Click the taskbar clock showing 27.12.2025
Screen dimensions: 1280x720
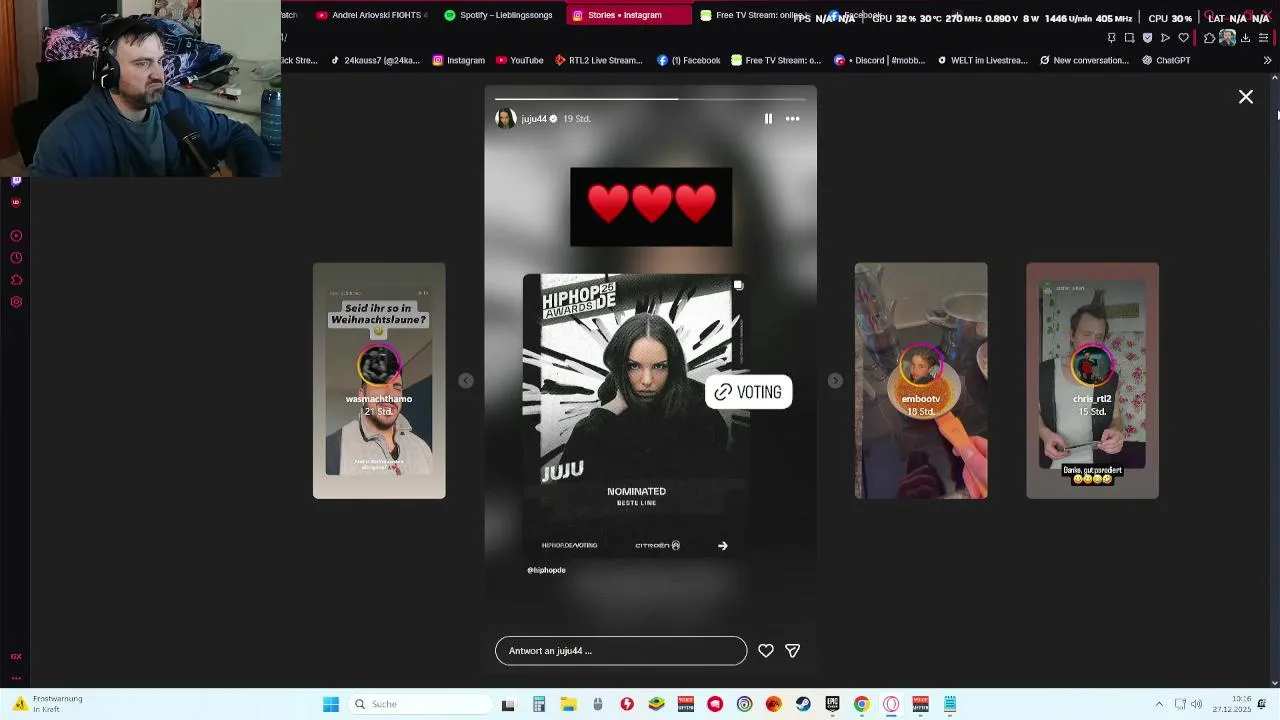point(1232,704)
